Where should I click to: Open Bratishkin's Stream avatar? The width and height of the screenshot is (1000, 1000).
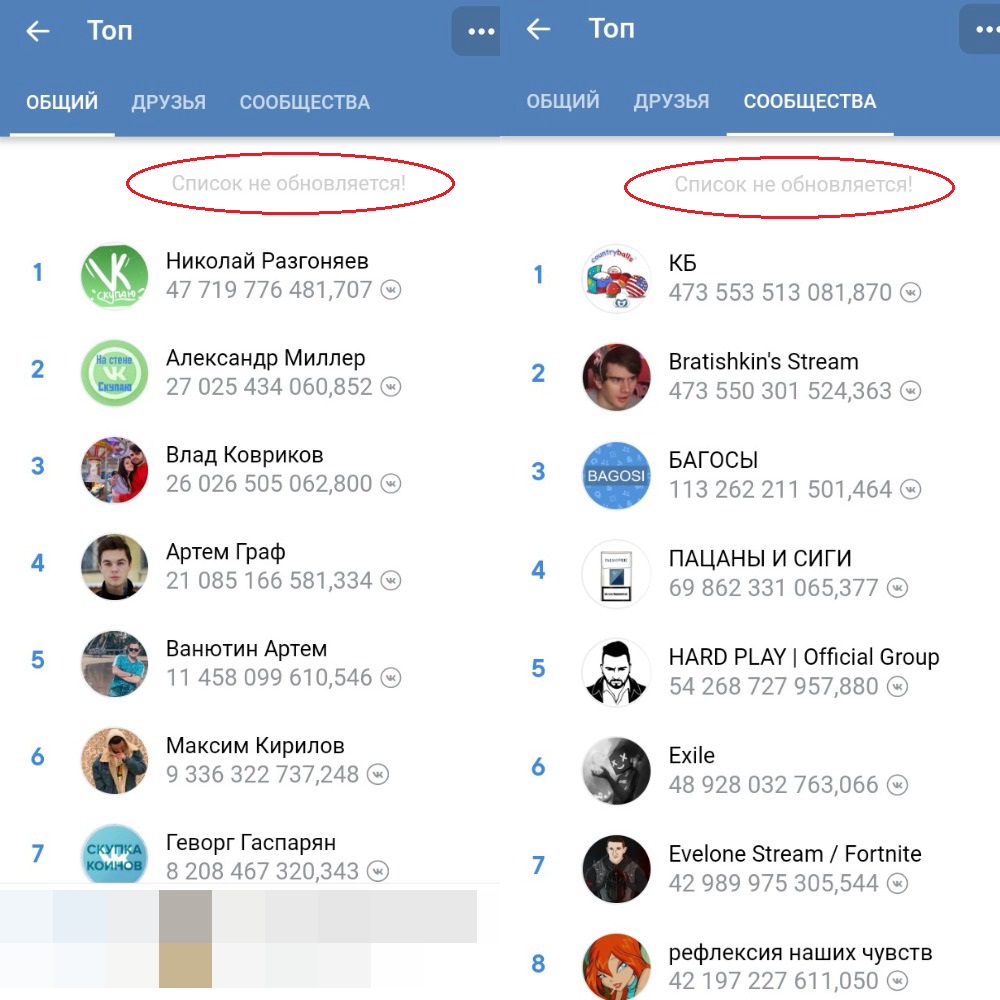pyautogui.click(x=616, y=377)
